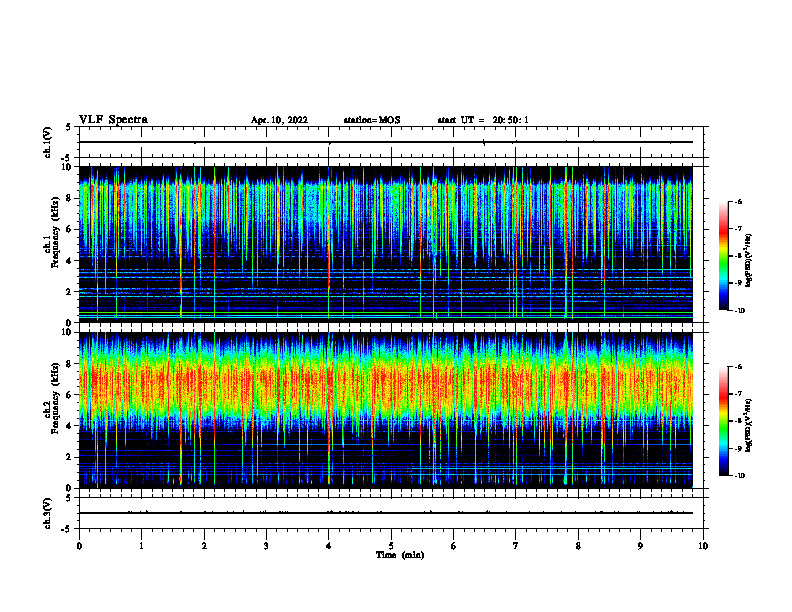The width and height of the screenshot is (792, 612).
Task: Click the ch.2 spectrogram color scale bar
Action: tap(724, 421)
